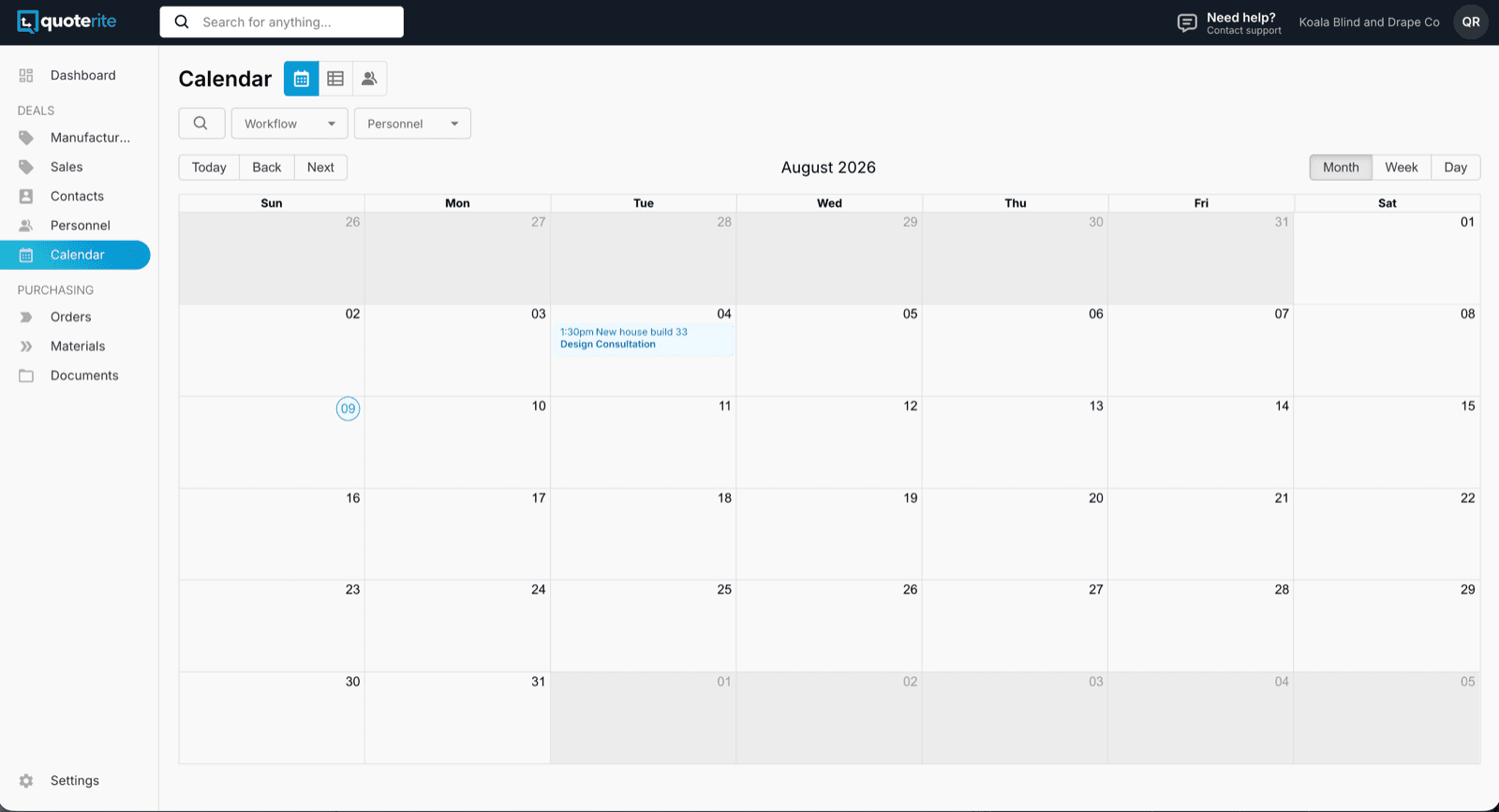
Task: Click the Contacts icon in sidebar
Action: pyautogui.click(x=26, y=196)
